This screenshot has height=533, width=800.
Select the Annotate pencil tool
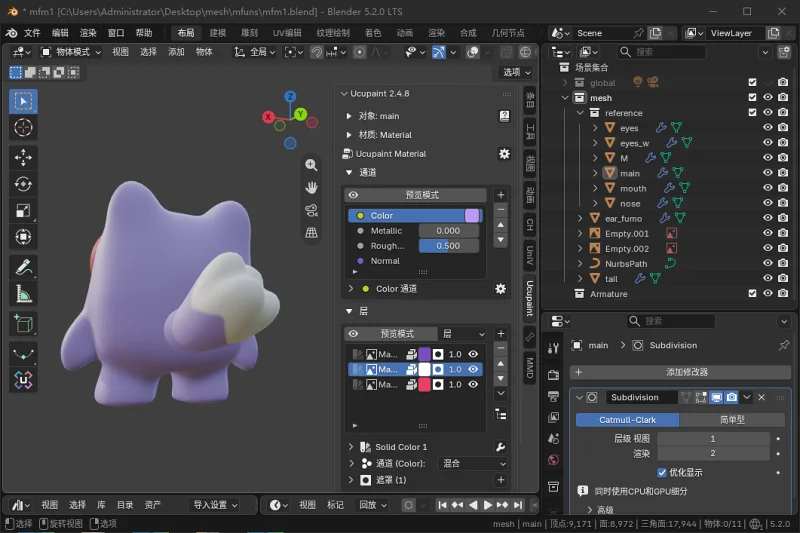23,267
